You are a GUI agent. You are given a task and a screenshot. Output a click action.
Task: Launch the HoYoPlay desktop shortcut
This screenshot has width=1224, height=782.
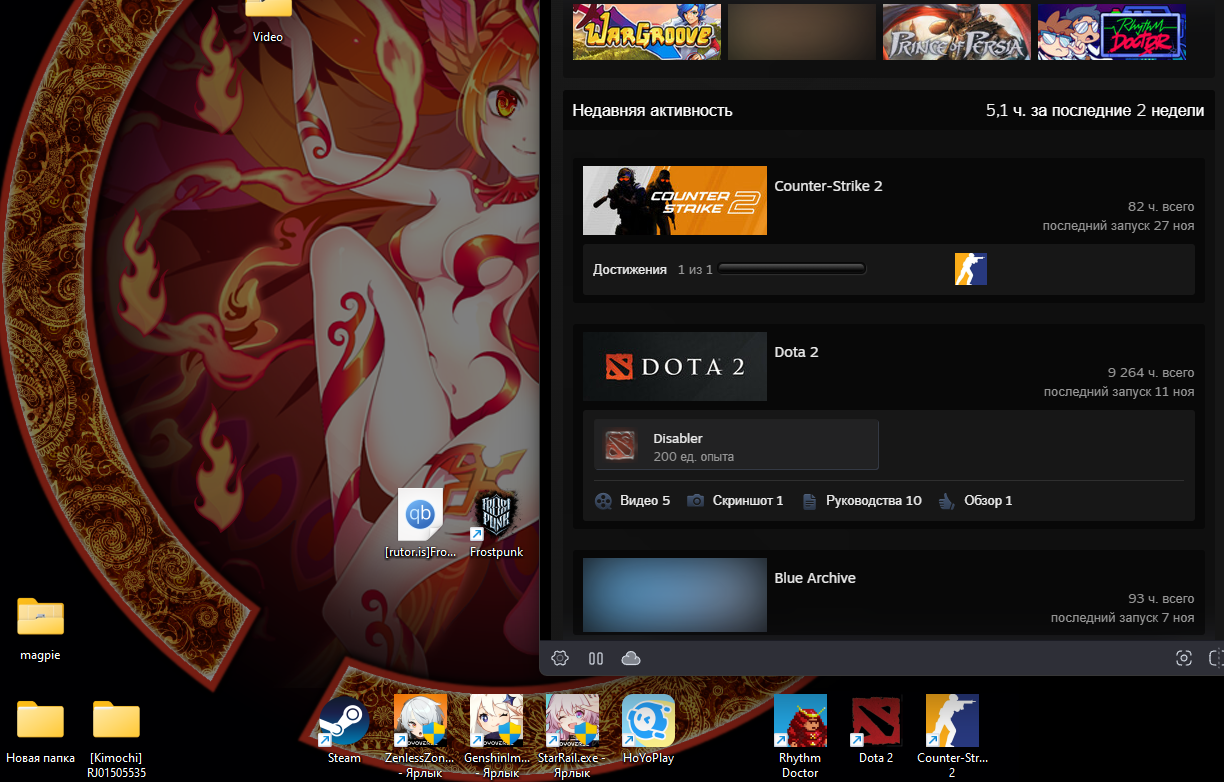(648, 722)
